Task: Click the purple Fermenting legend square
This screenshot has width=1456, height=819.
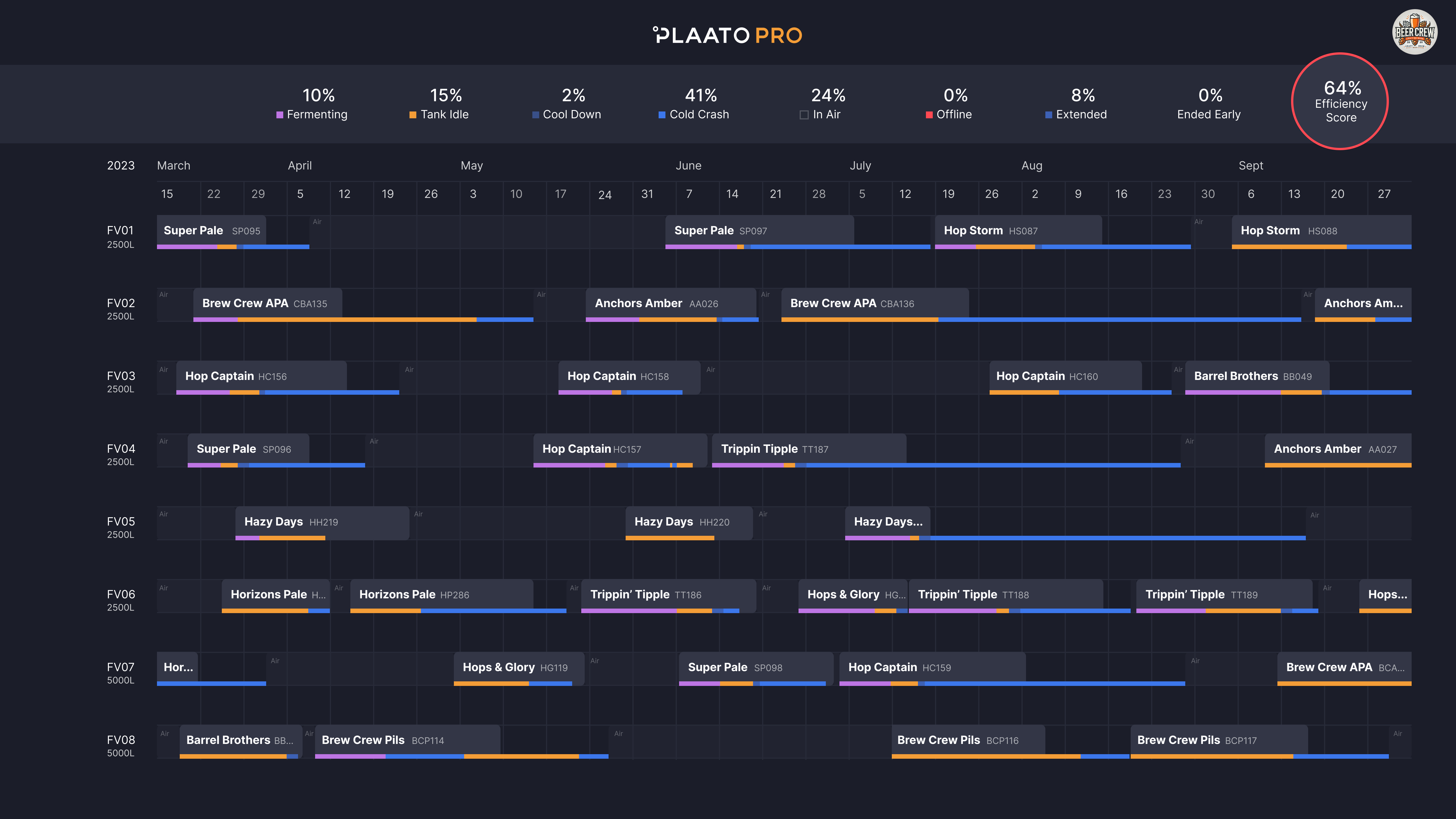Action: [280, 115]
